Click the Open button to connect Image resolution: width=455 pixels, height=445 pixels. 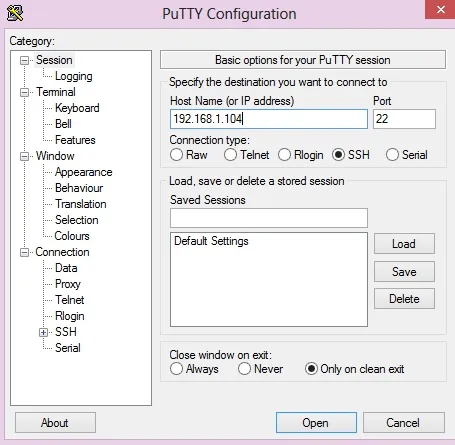click(316, 423)
